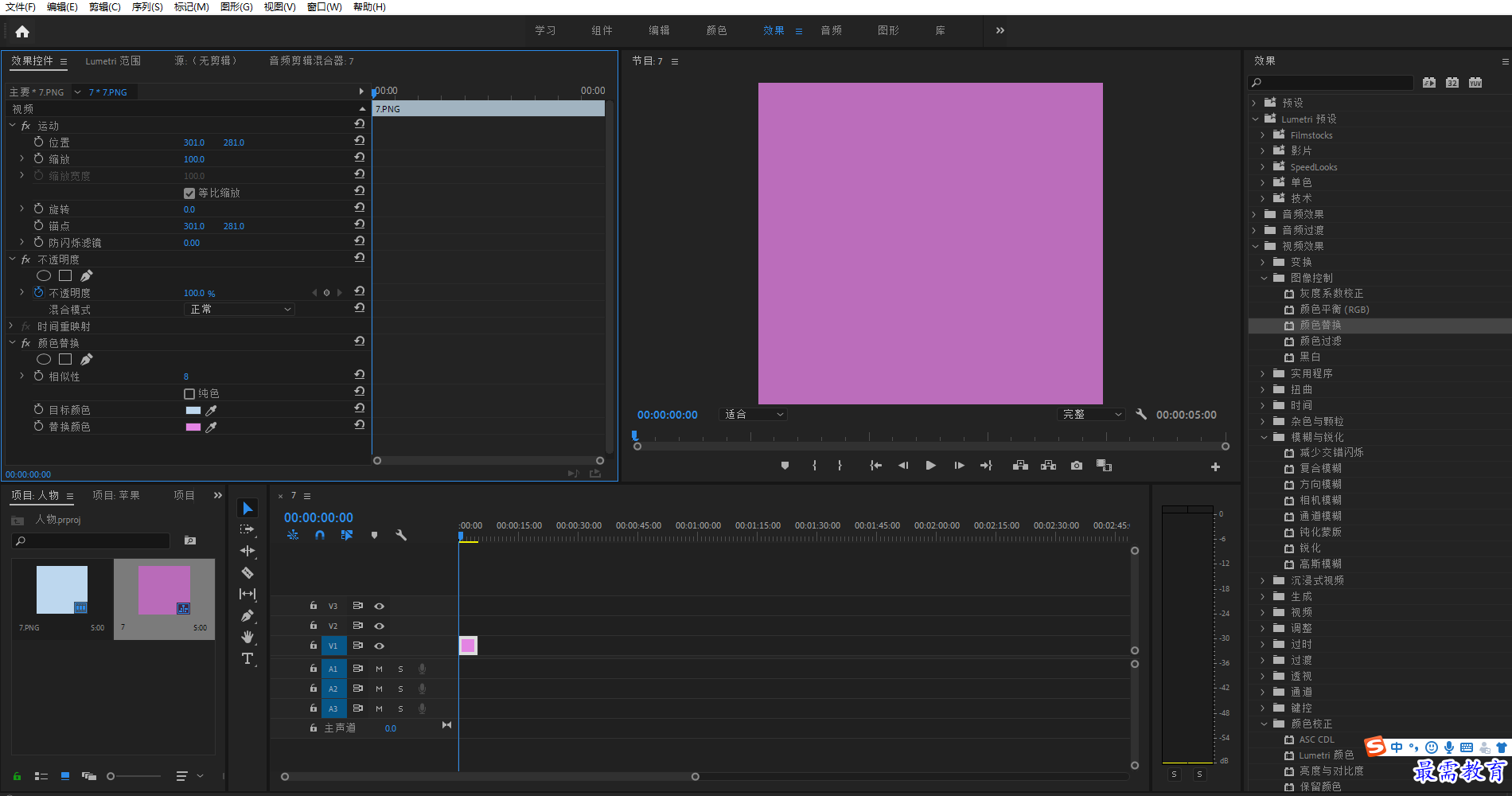
Task: Click the Add Marker icon in program monitor
Action: coord(785,466)
